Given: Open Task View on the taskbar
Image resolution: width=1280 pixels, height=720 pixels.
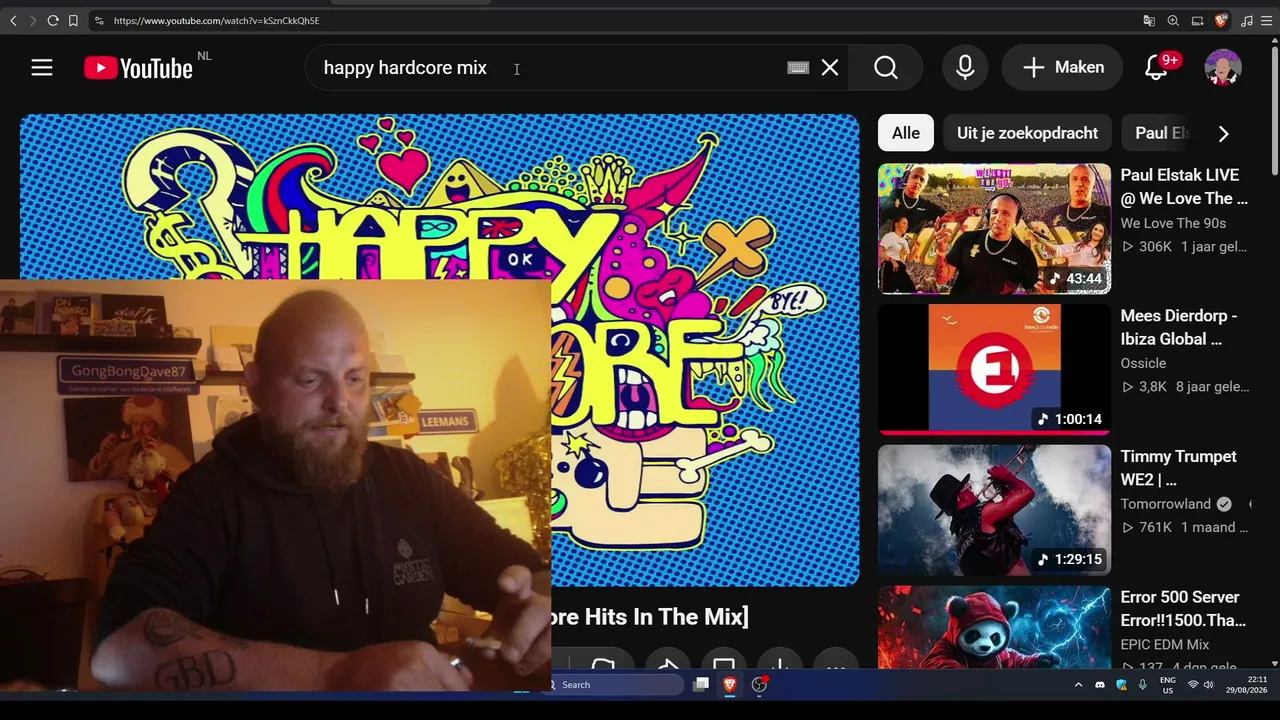Looking at the screenshot, I should (702, 685).
